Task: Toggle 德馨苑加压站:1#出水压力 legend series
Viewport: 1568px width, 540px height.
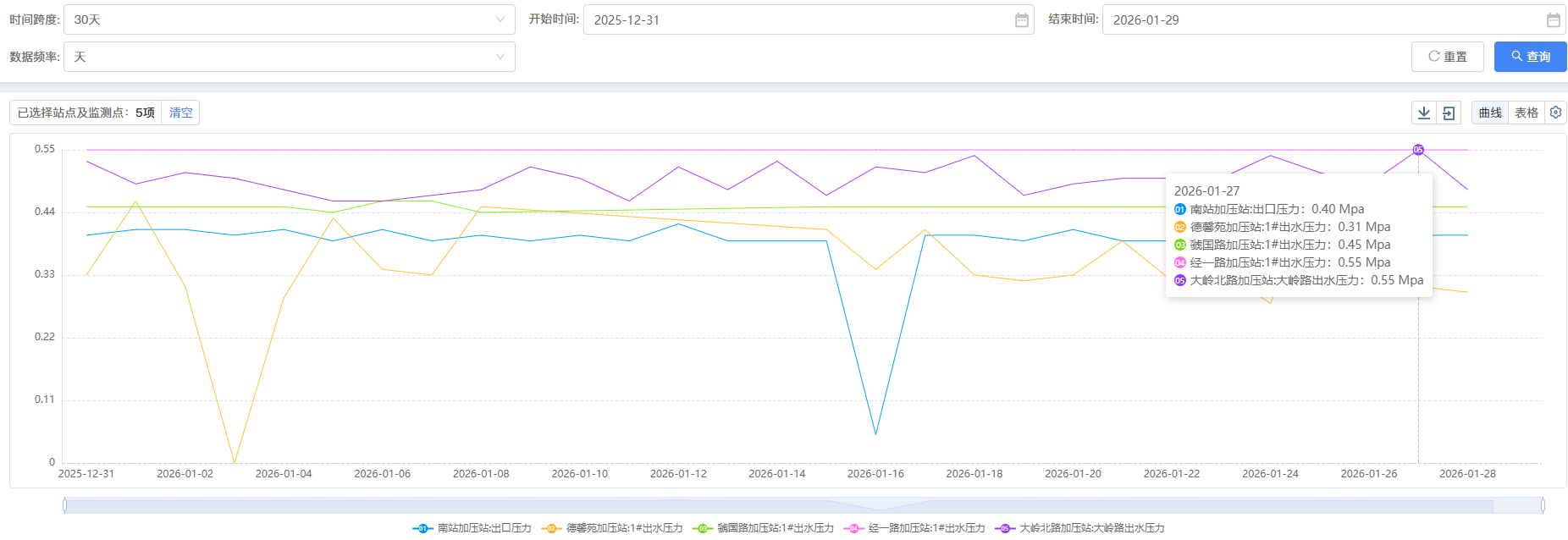Action: (612, 528)
